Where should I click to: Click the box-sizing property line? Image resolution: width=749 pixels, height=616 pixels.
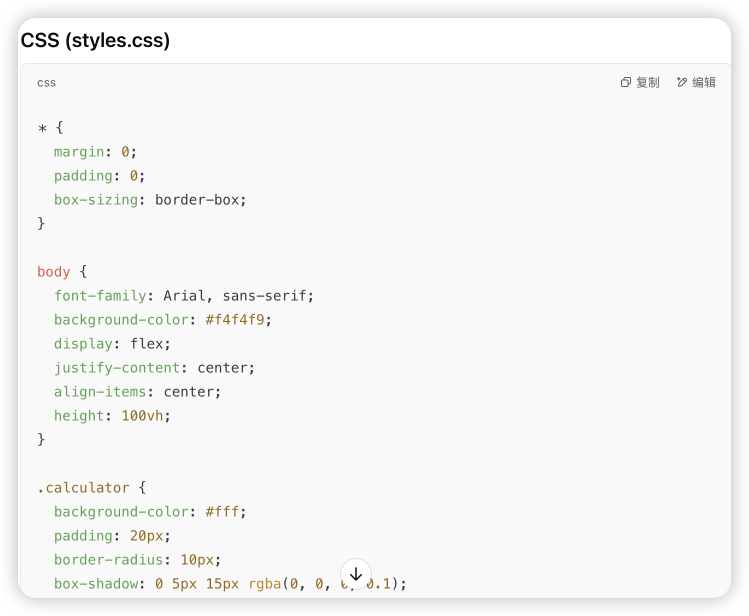coord(150,200)
